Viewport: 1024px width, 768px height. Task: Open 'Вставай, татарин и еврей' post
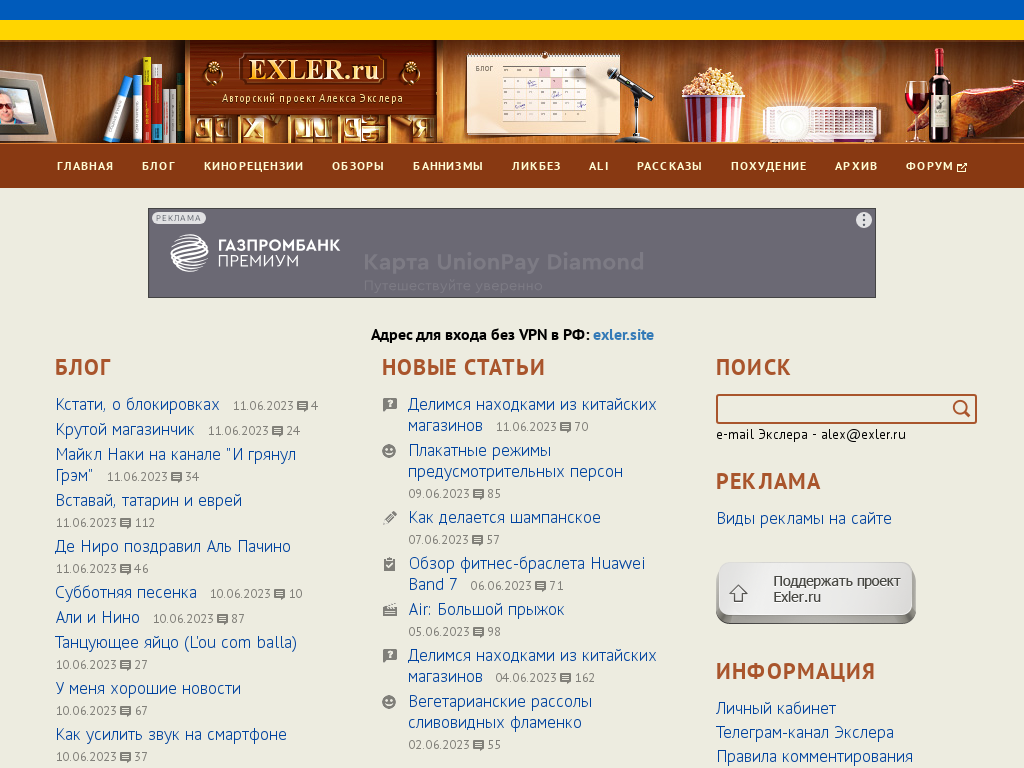tap(149, 501)
